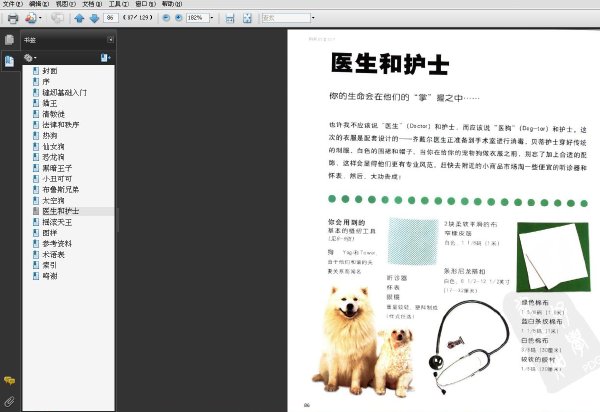Viewport: 600px width, 412px height.
Task: Go to next page with blue down arrow
Action: (x=94, y=18)
